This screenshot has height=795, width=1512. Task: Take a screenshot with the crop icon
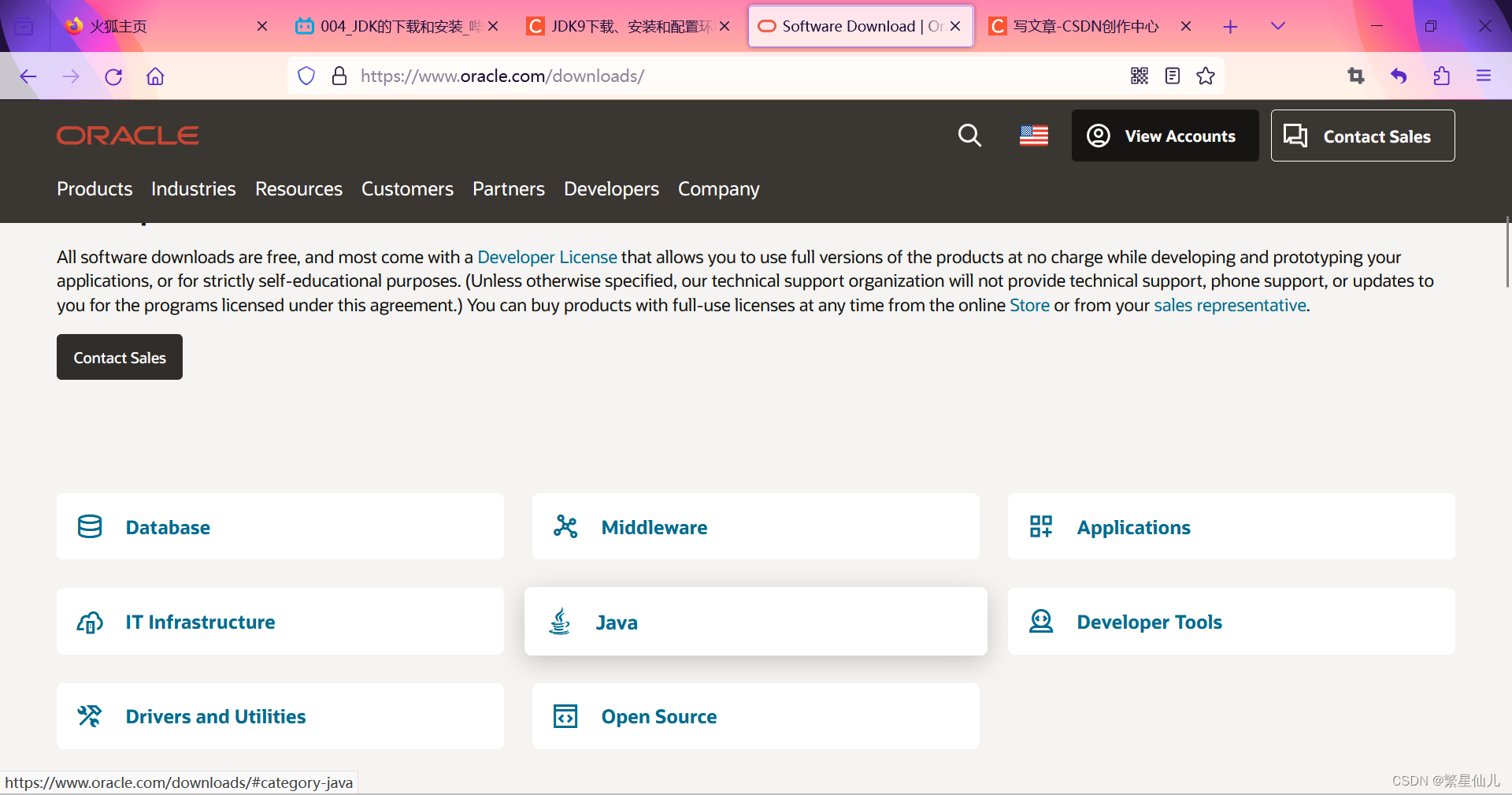click(x=1356, y=76)
